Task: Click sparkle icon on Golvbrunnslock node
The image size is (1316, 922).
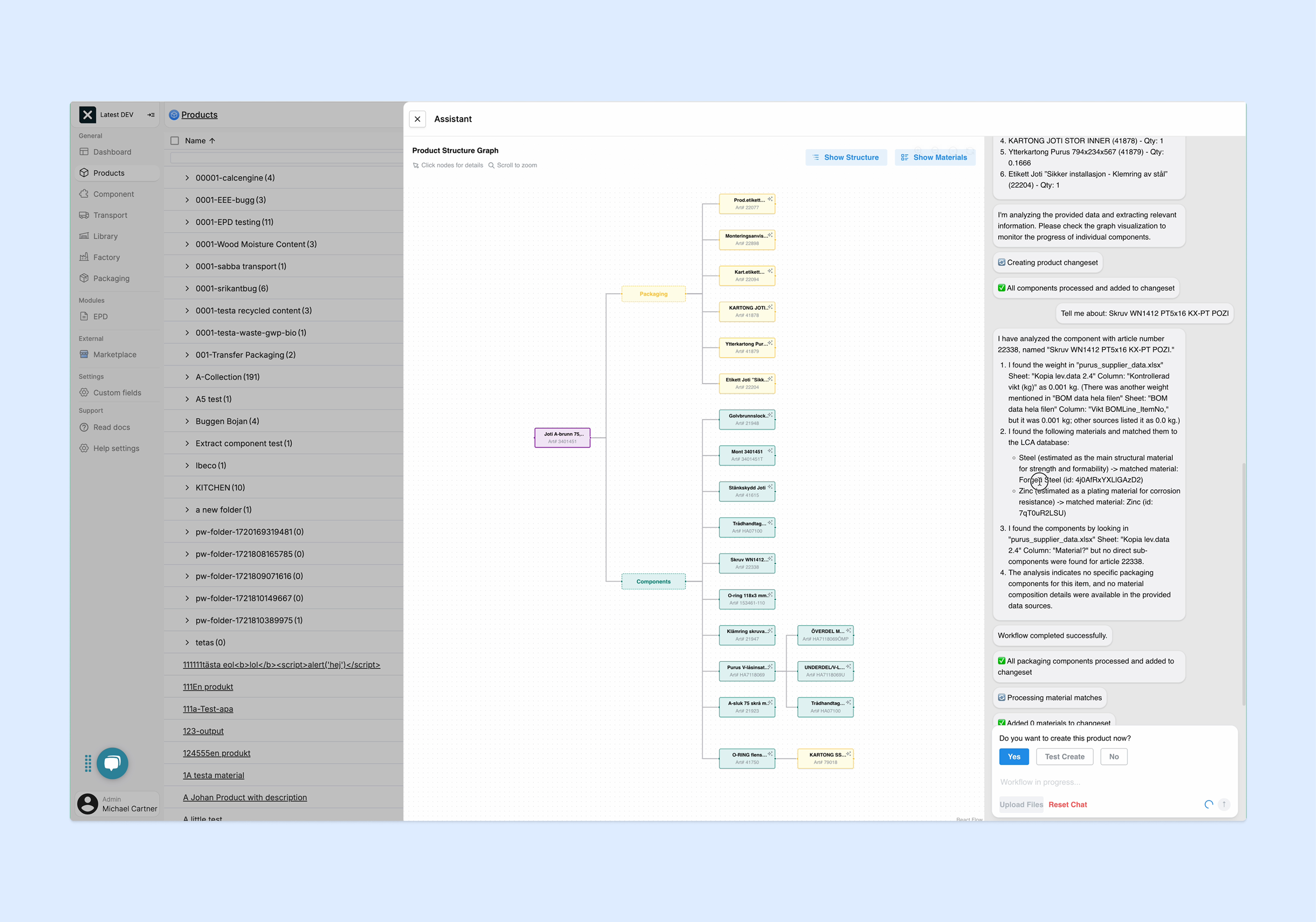Action: [x=770, y=414]
